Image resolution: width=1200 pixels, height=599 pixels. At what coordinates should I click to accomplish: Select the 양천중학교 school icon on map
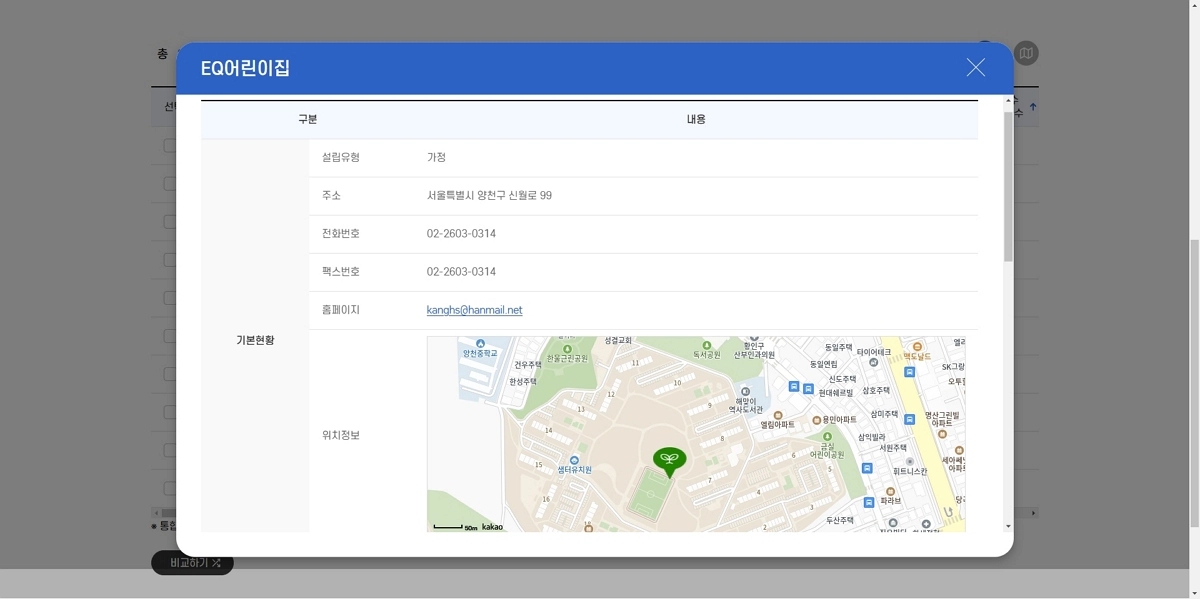coord(480,343)
